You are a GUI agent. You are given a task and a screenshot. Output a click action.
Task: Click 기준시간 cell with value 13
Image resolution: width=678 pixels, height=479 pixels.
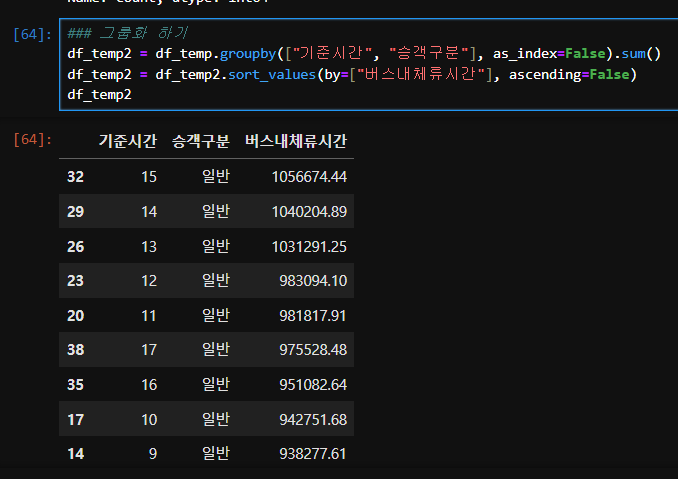point(149,246)
